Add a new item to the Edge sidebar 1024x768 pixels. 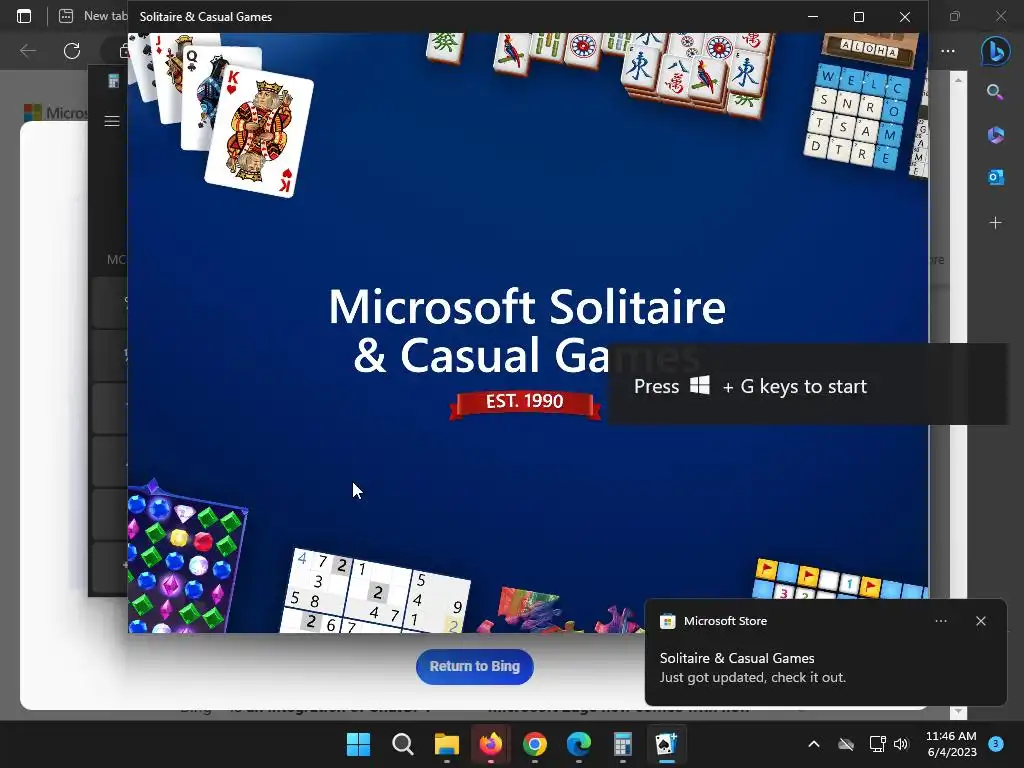(x=995, y=223)
